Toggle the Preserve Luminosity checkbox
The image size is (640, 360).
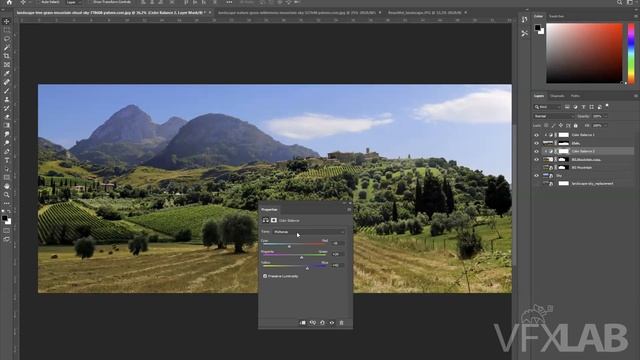point(265,276)
